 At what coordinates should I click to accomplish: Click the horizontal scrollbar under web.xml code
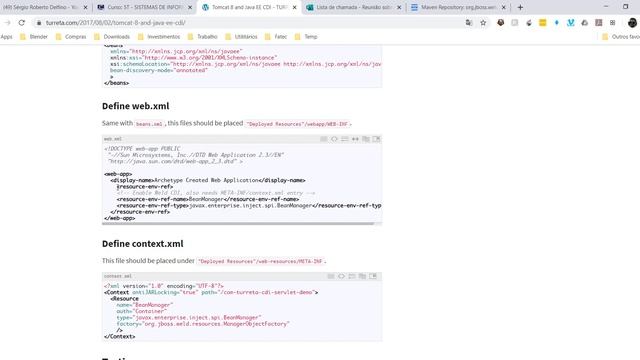coord(238,223)
